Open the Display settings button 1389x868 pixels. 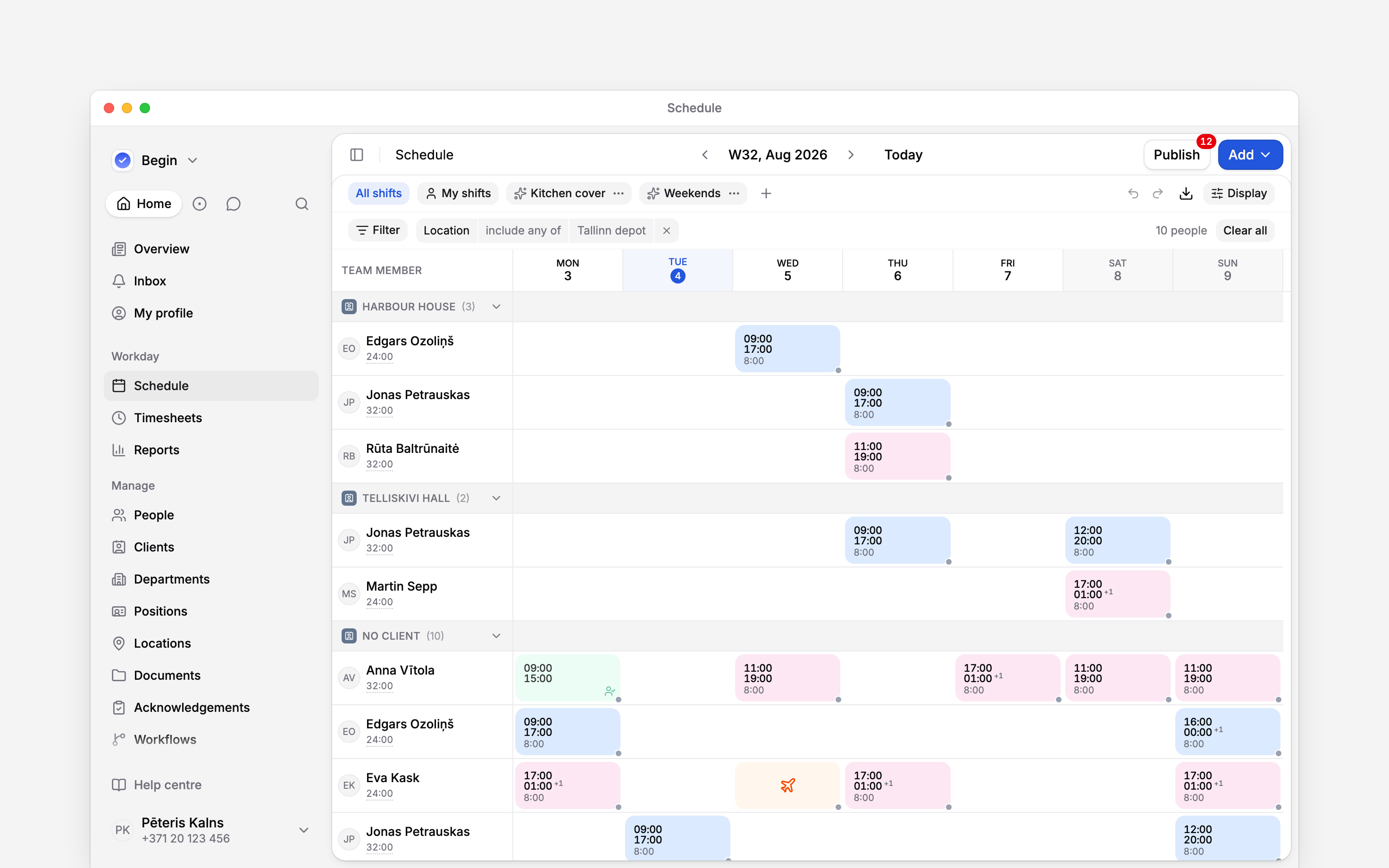1238,193
